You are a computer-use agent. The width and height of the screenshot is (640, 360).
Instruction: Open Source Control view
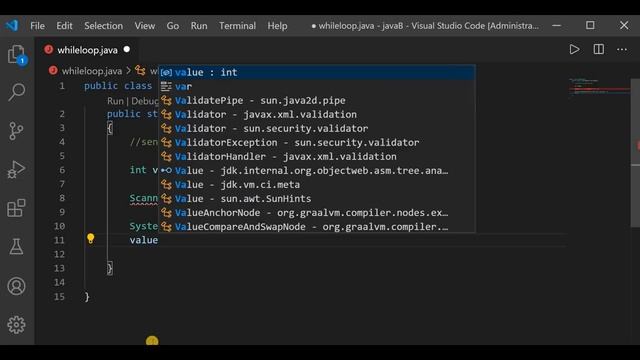[16, 131]
